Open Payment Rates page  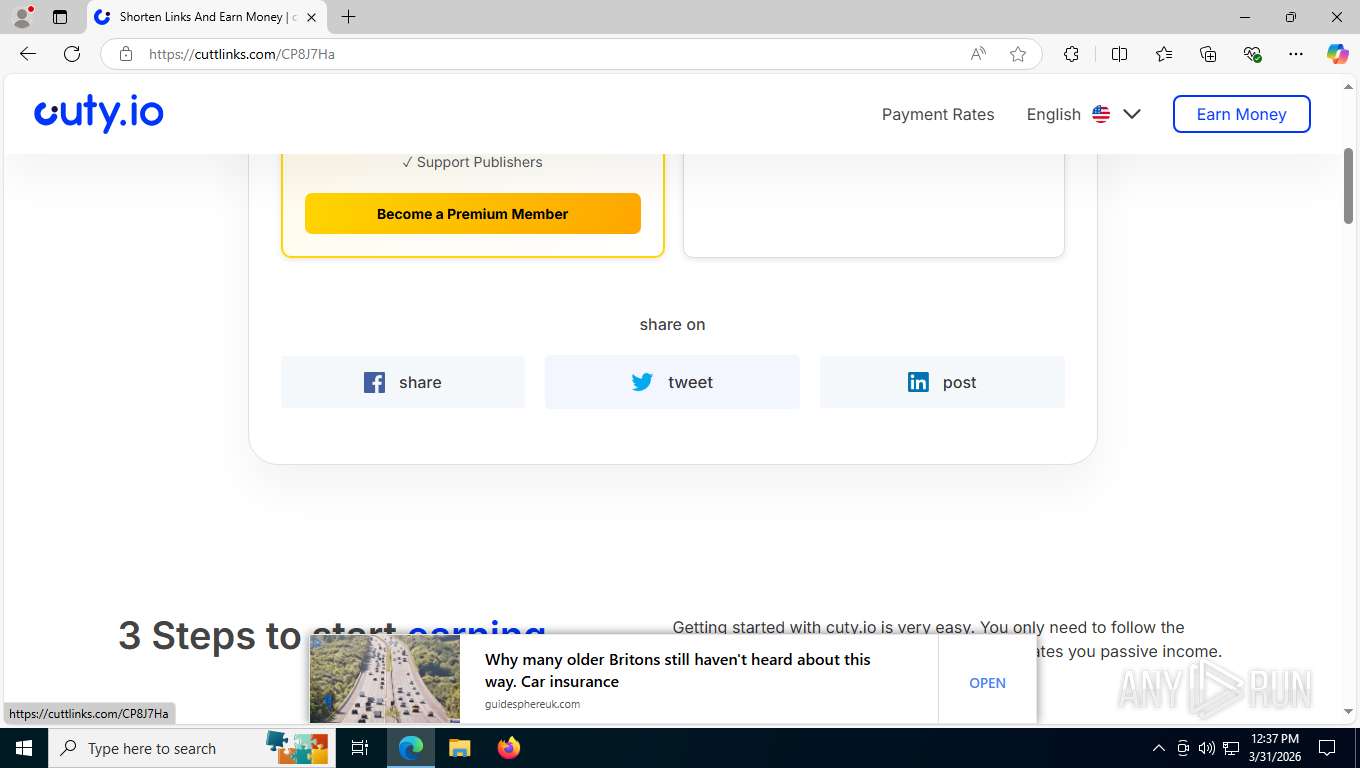click(x=938, y=114)
